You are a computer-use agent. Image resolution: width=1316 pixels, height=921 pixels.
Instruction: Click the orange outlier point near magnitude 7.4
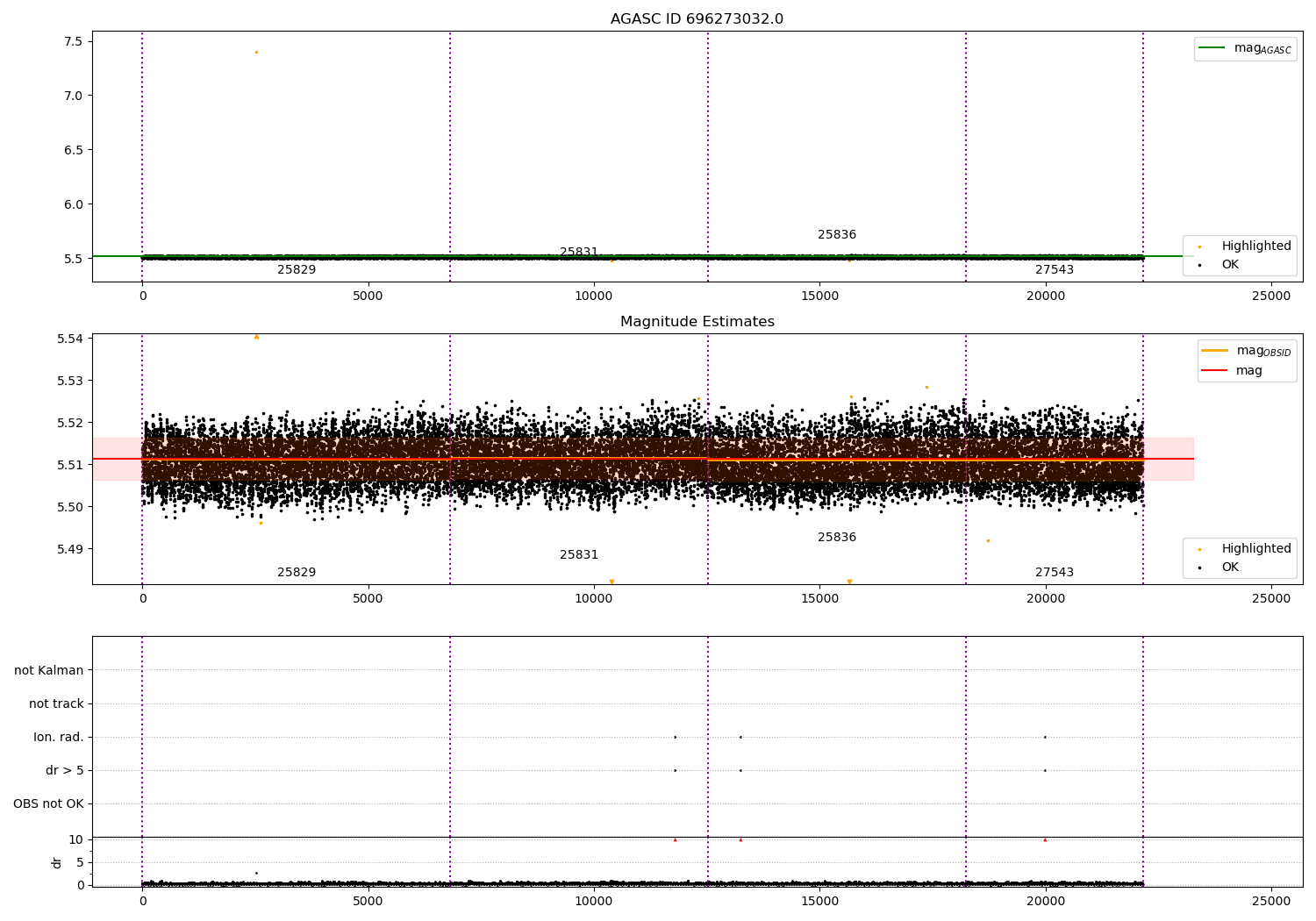[x=256, y=52]
